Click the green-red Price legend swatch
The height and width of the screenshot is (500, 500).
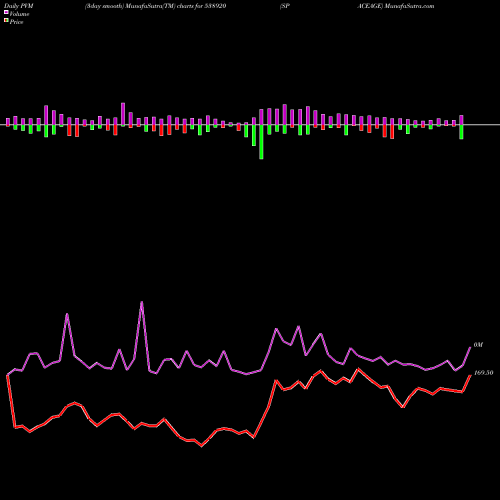(6, 21)
